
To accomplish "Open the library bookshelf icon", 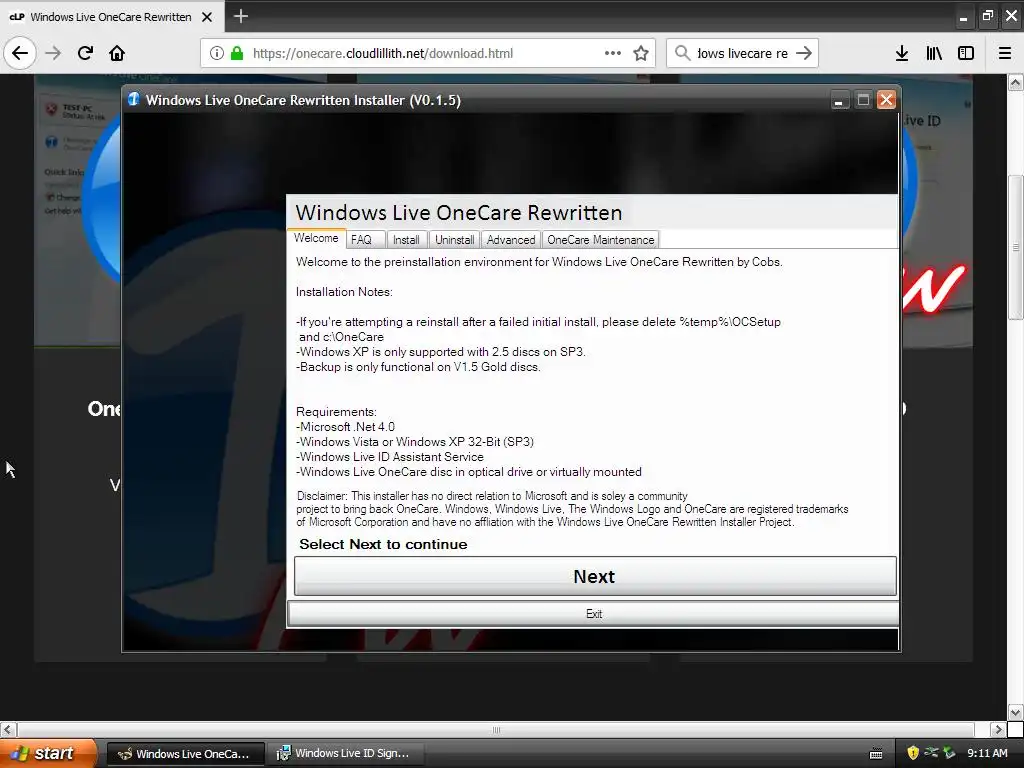I will pos(934,53).
